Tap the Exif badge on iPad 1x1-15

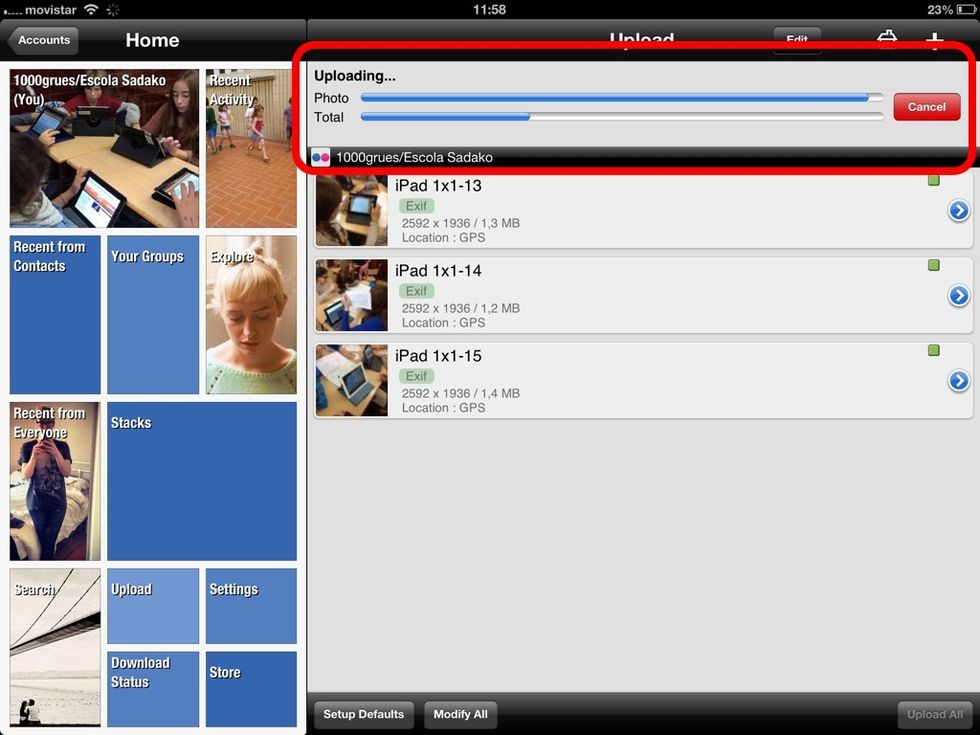pos(416,376)
